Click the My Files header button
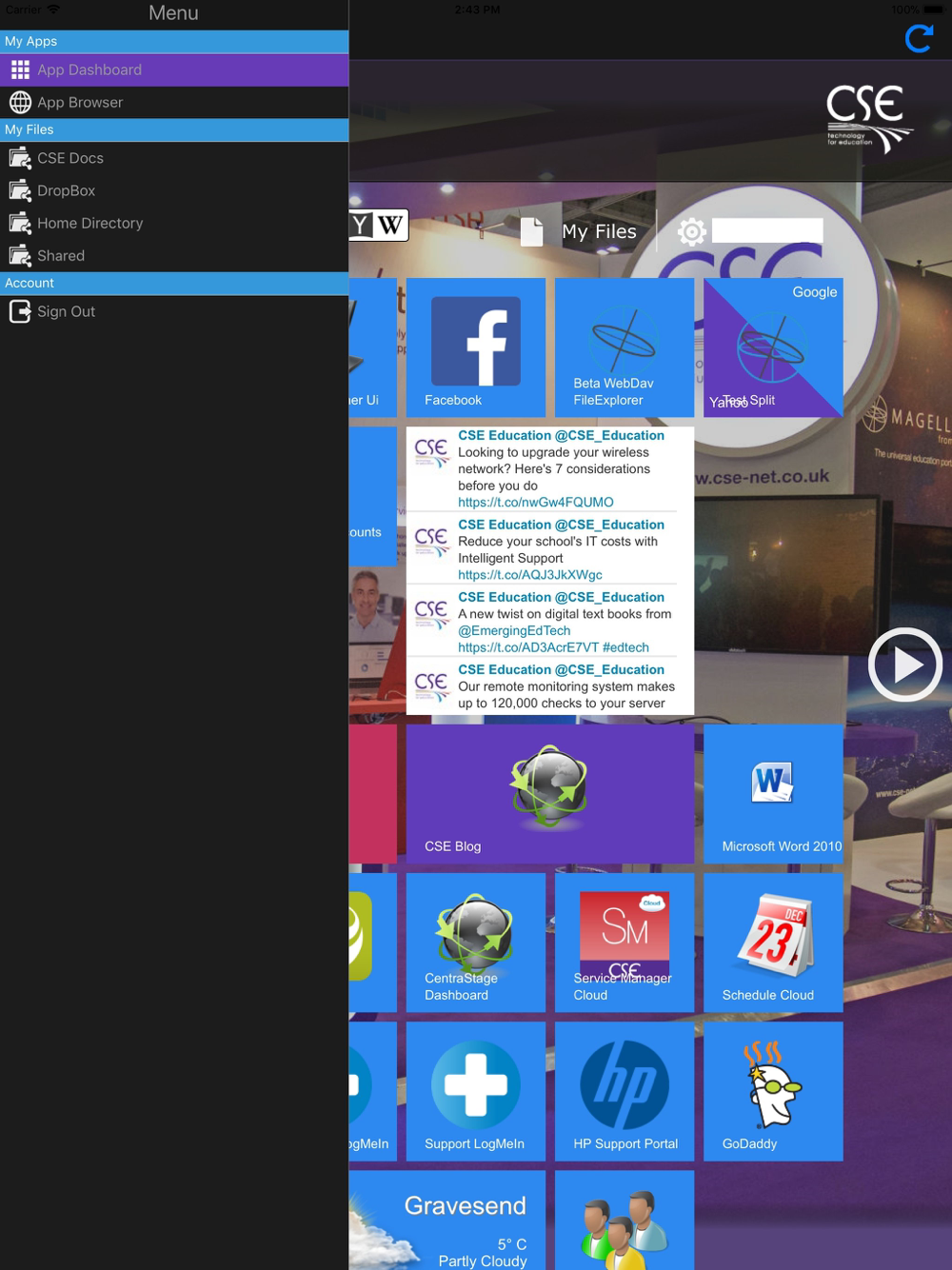The image size is (952, 1270). click(x=580, y=231)
